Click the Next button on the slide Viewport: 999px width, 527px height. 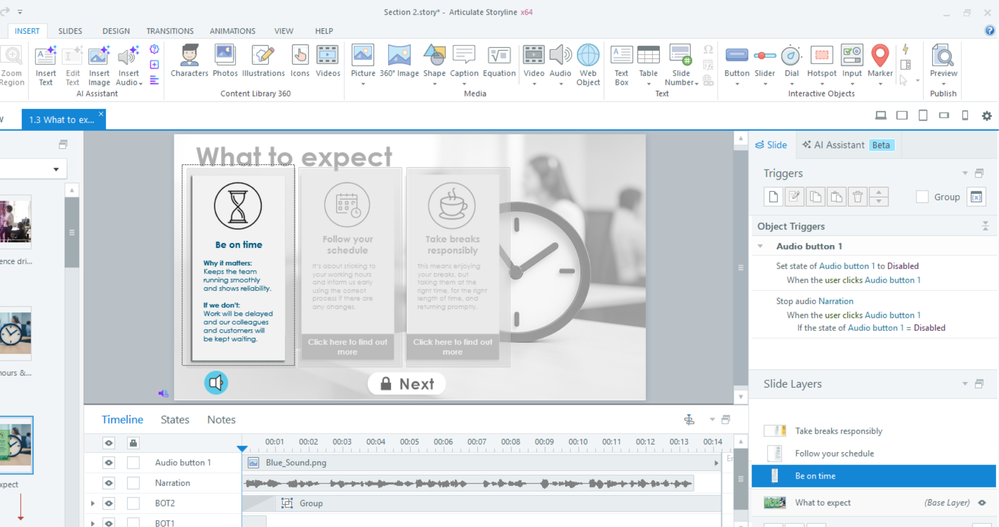[x=406, y=384]
